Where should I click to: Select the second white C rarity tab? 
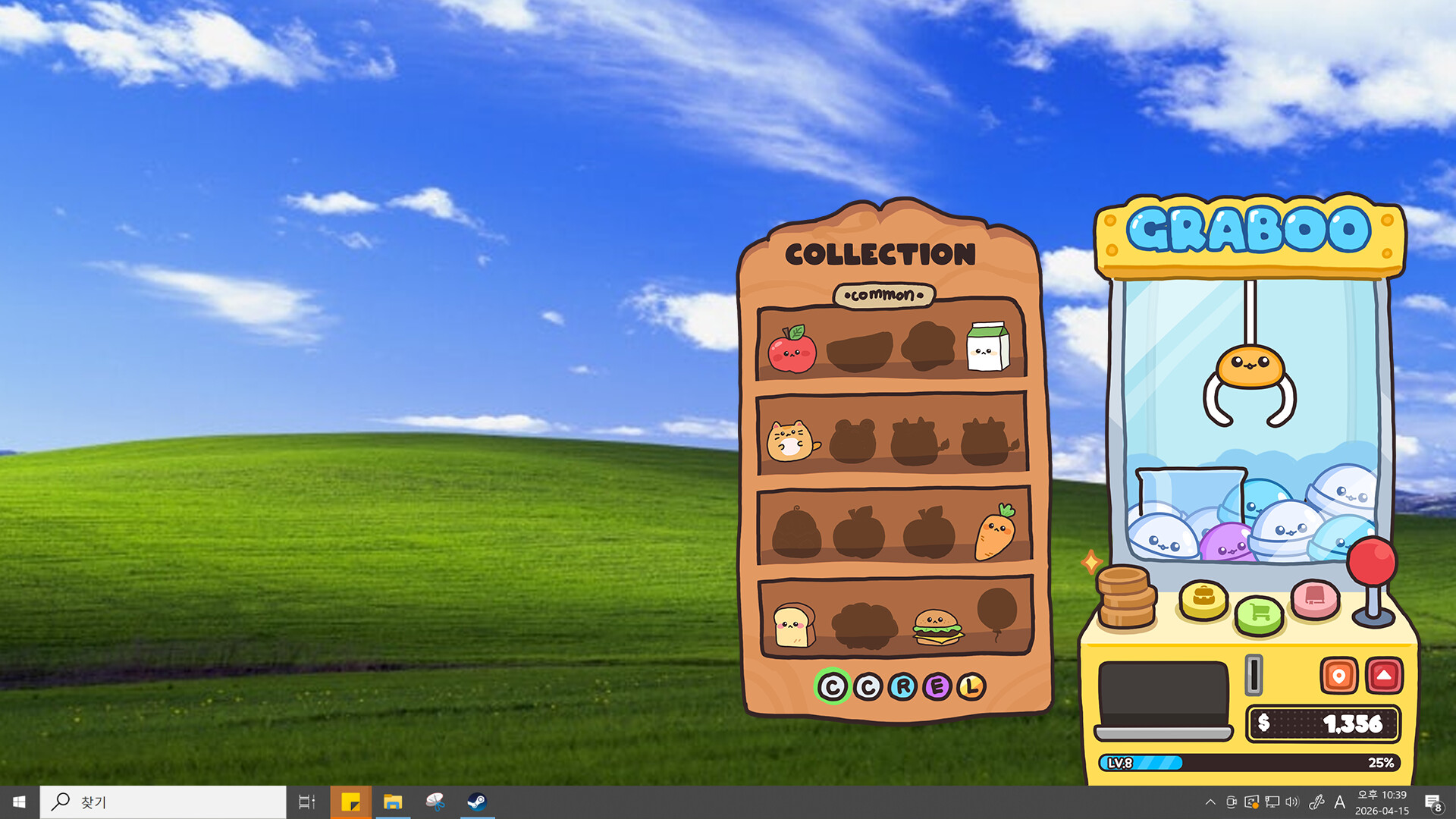868,687
